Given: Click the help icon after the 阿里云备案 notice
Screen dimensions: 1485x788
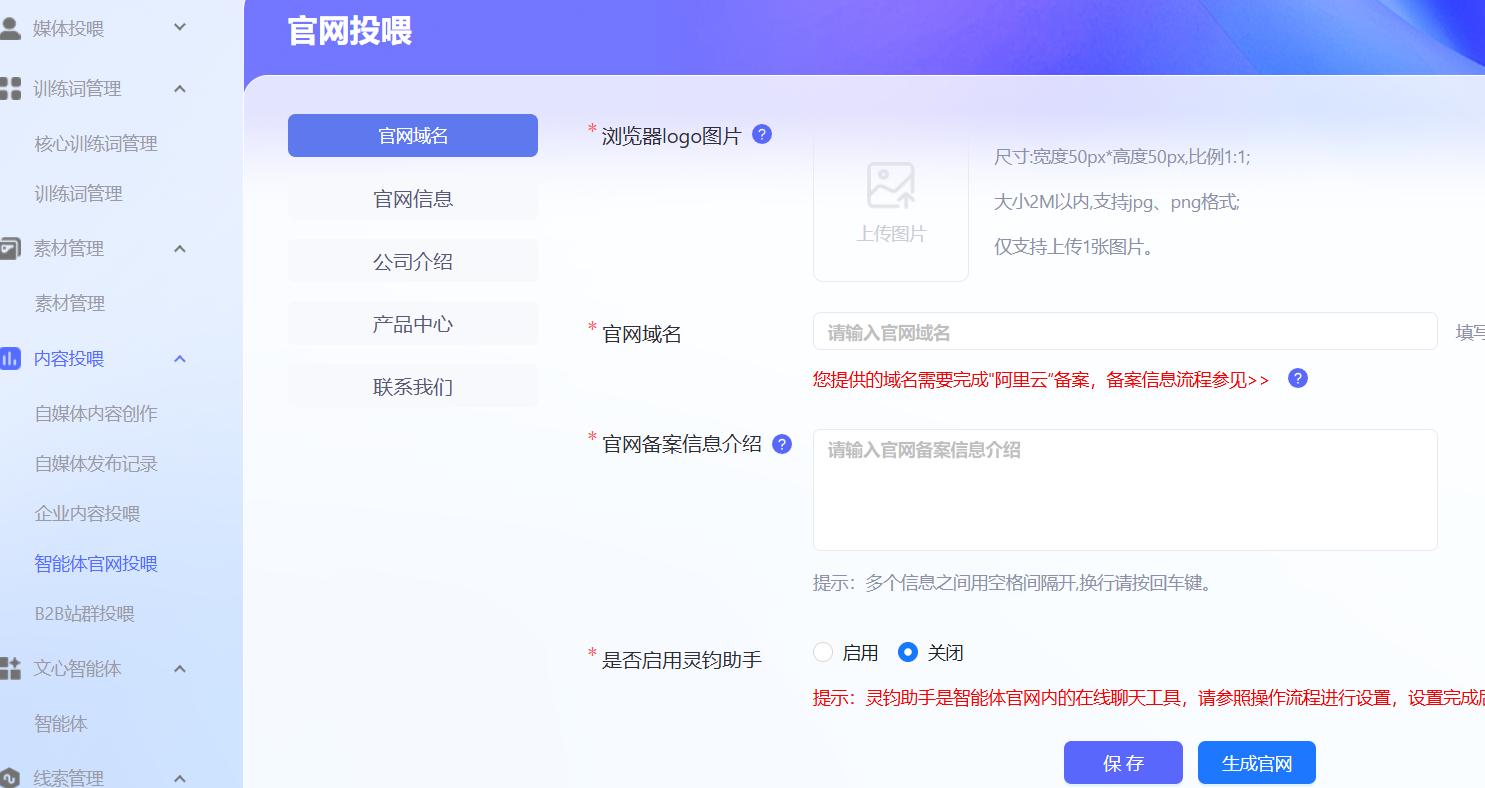Looking at the screenshot, I should tap(1297, 378).
